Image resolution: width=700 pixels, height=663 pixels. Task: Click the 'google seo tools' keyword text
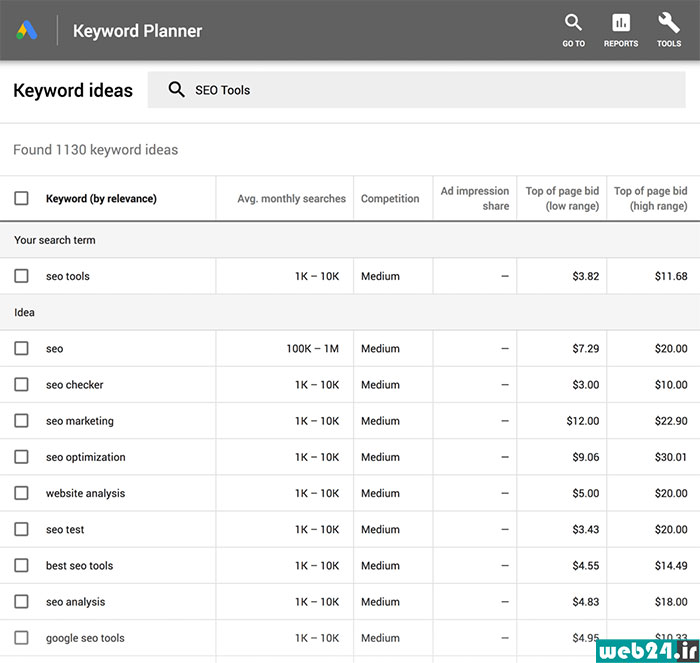[85, 638]
